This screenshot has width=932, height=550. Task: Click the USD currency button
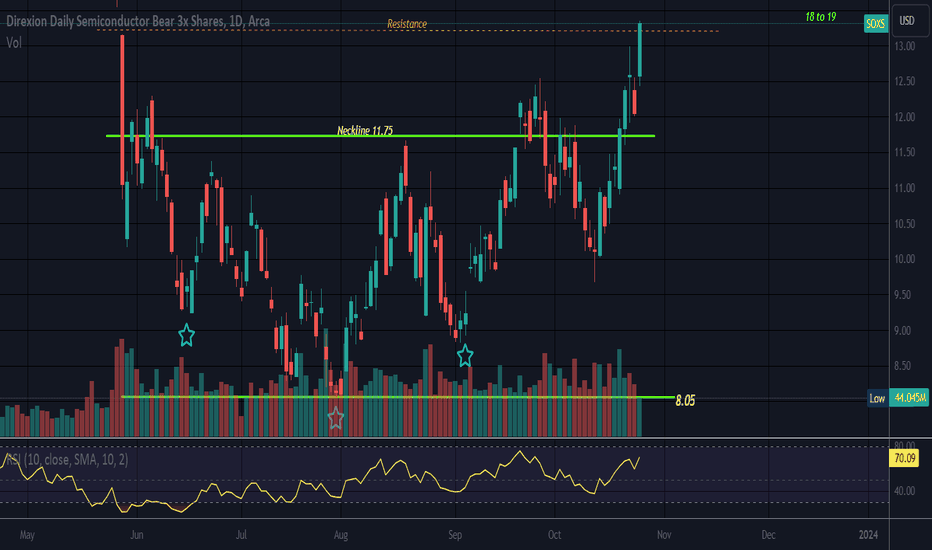point(907,21)
